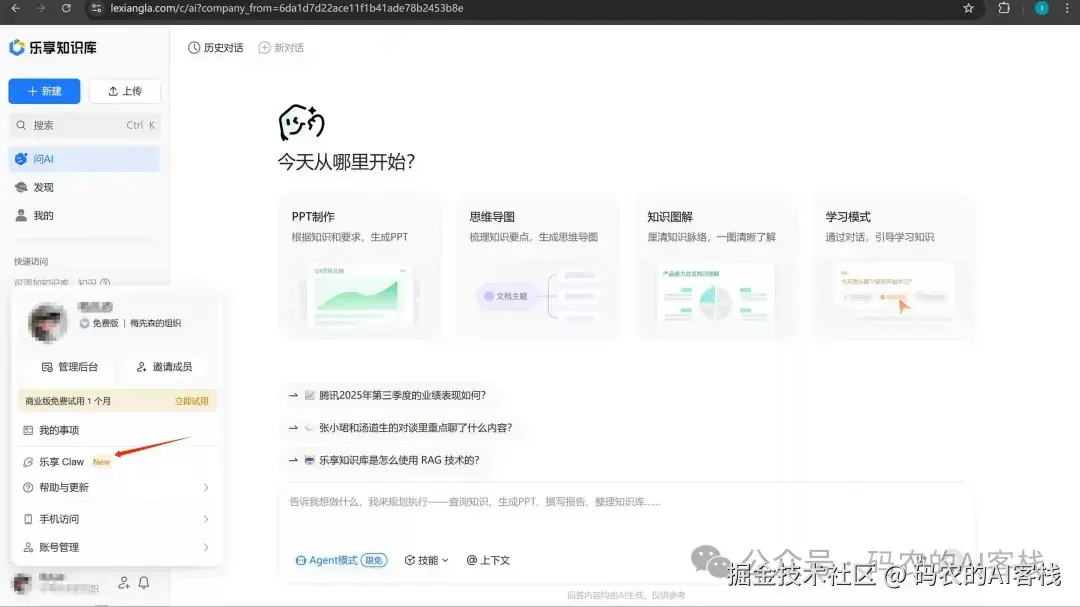1080x607 pixels.
Task: Open the browser profile avatar
Action: pos(1041,8)
